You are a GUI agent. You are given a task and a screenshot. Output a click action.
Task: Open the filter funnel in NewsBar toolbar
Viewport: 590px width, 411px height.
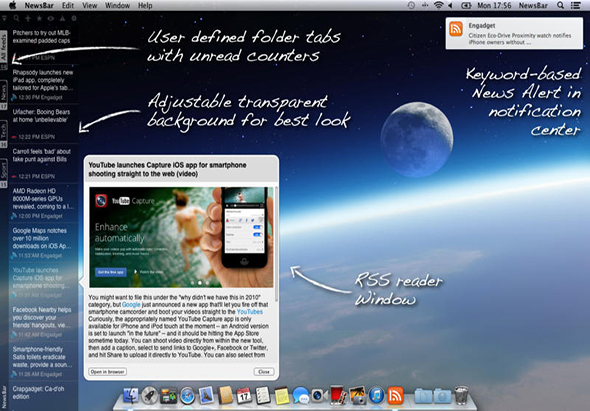[4, 18]
